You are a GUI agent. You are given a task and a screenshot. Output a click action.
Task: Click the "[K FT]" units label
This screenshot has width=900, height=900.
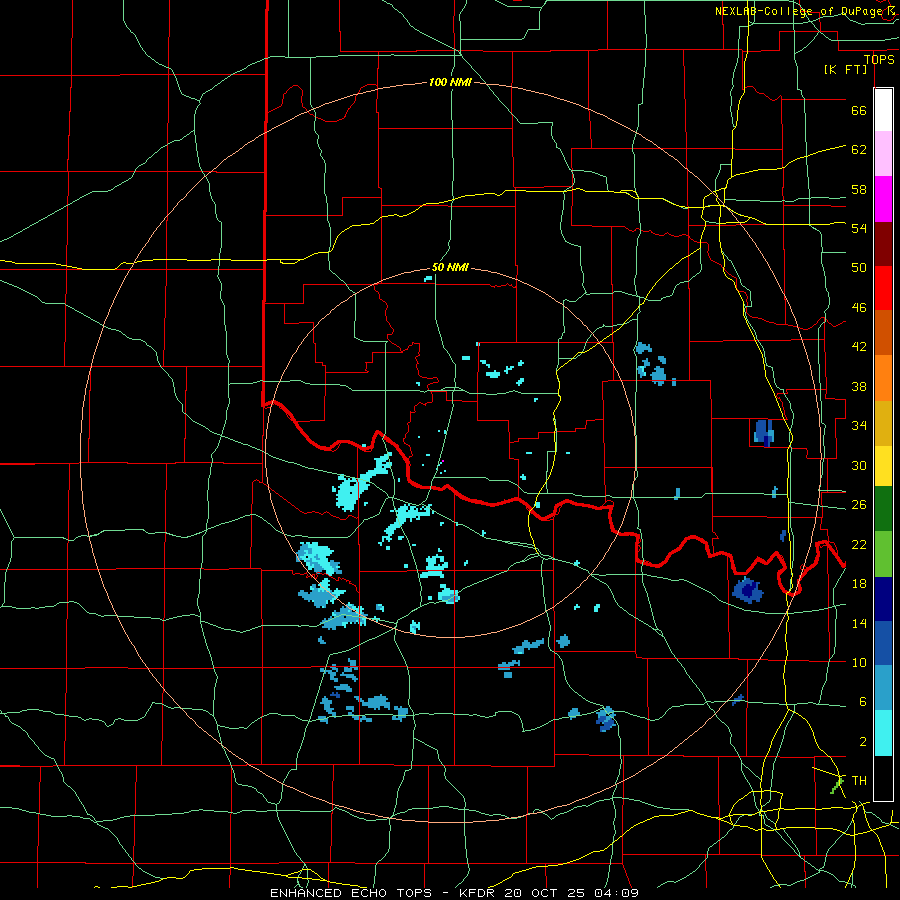click(845, 70)
